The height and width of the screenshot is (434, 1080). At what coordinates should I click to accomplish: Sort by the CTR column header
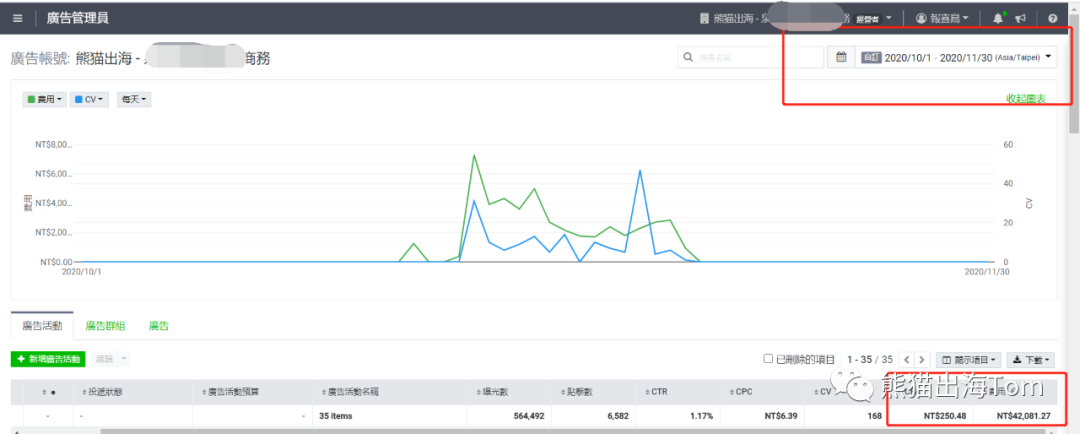pos(677,392)
